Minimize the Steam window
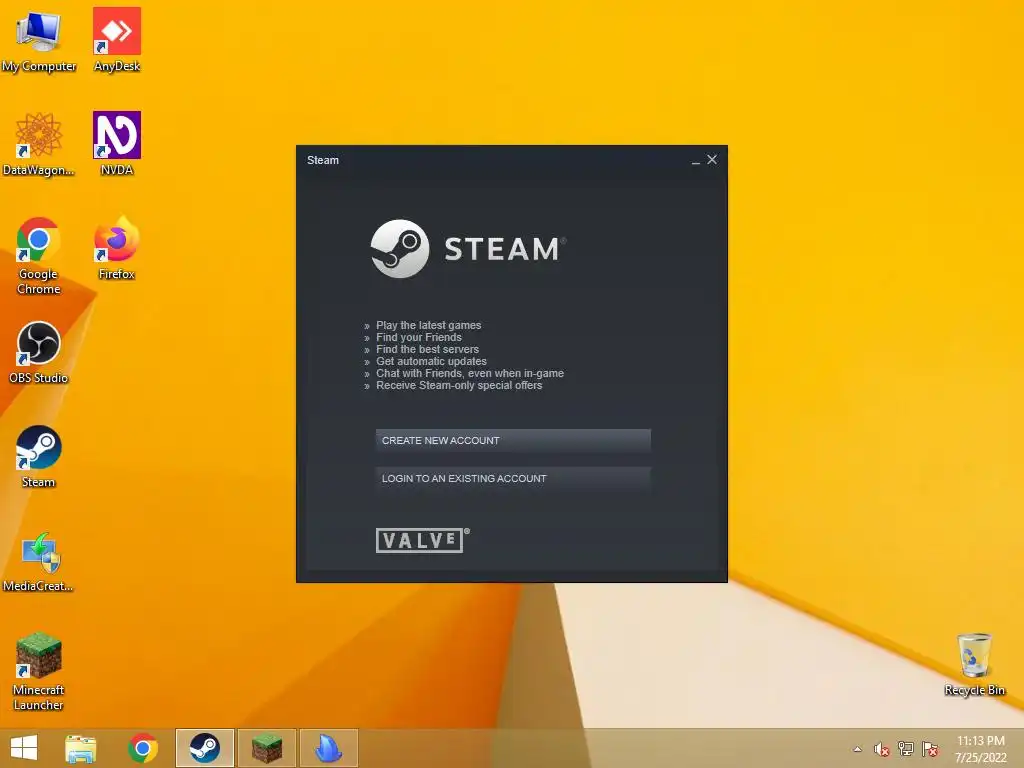The height and width of the screenshot is (768, 1024). point(696,160)
